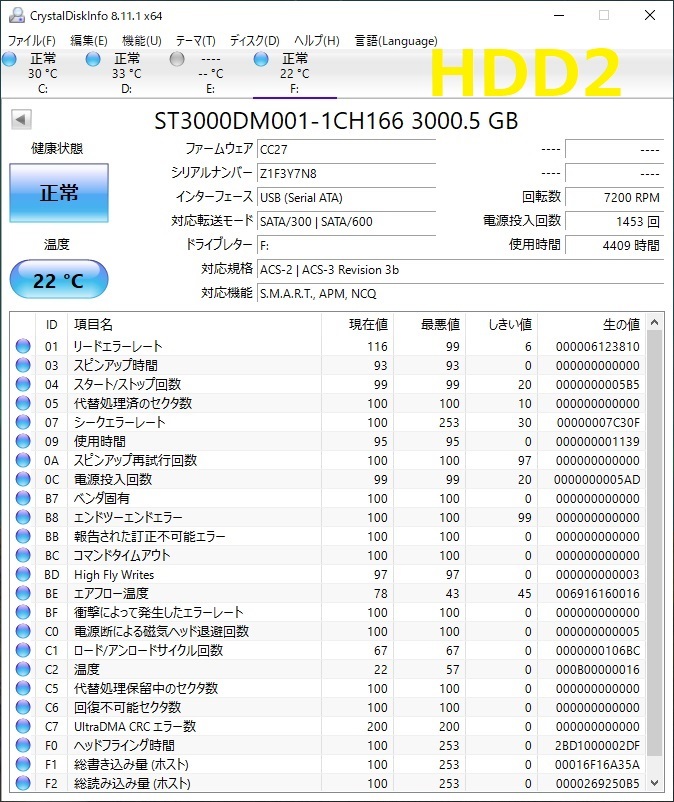Open the 機能(U) menu

coord(142,40)
